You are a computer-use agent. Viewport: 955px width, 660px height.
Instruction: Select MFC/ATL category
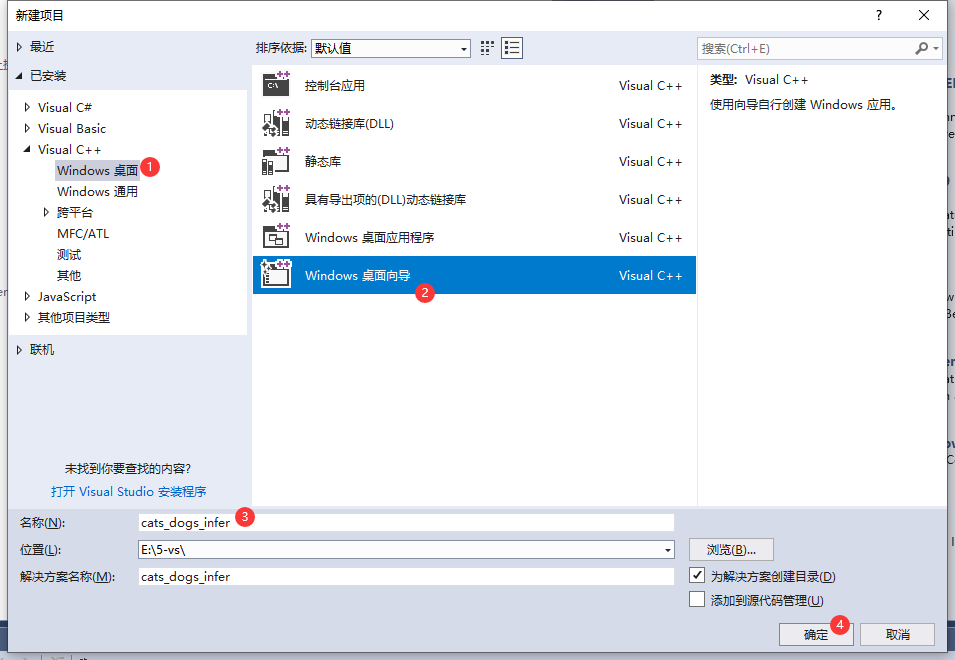(83, 234)
